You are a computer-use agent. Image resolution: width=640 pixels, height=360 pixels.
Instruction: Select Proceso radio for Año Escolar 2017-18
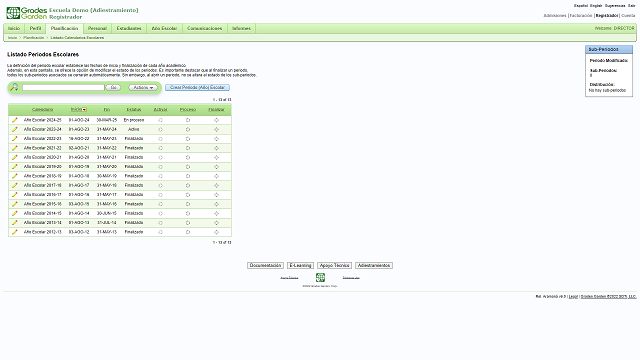point(188,185)
